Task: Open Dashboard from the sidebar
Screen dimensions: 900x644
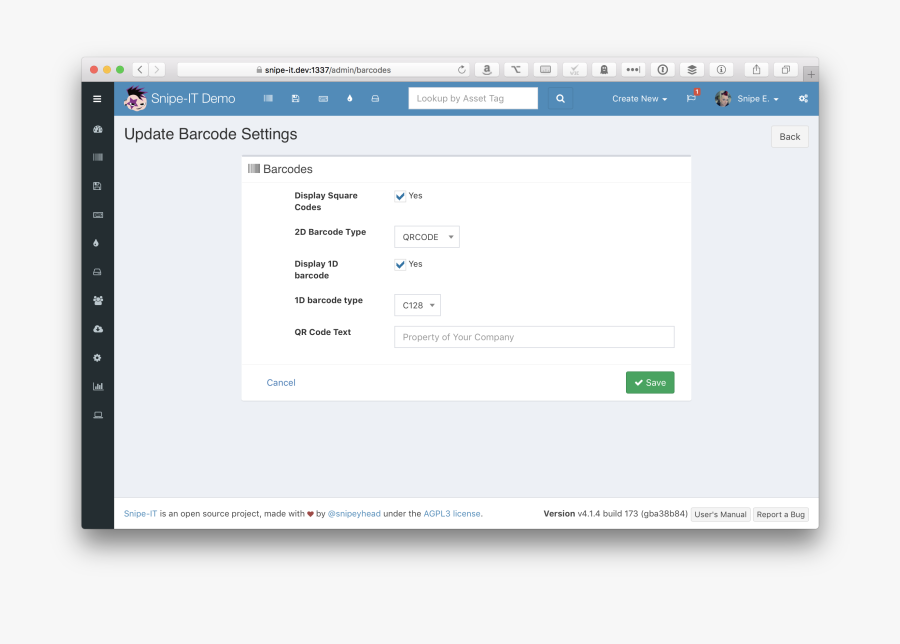Action: click(97, 130)
